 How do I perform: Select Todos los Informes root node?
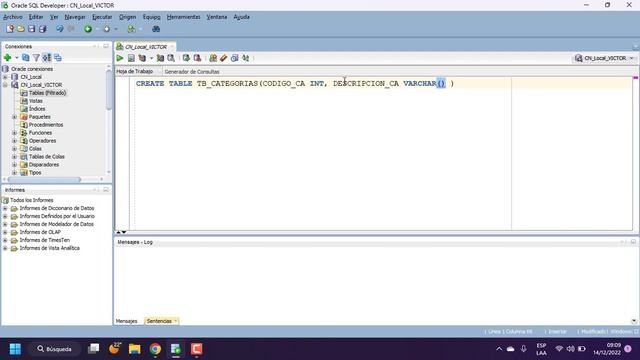click(31, 200)
